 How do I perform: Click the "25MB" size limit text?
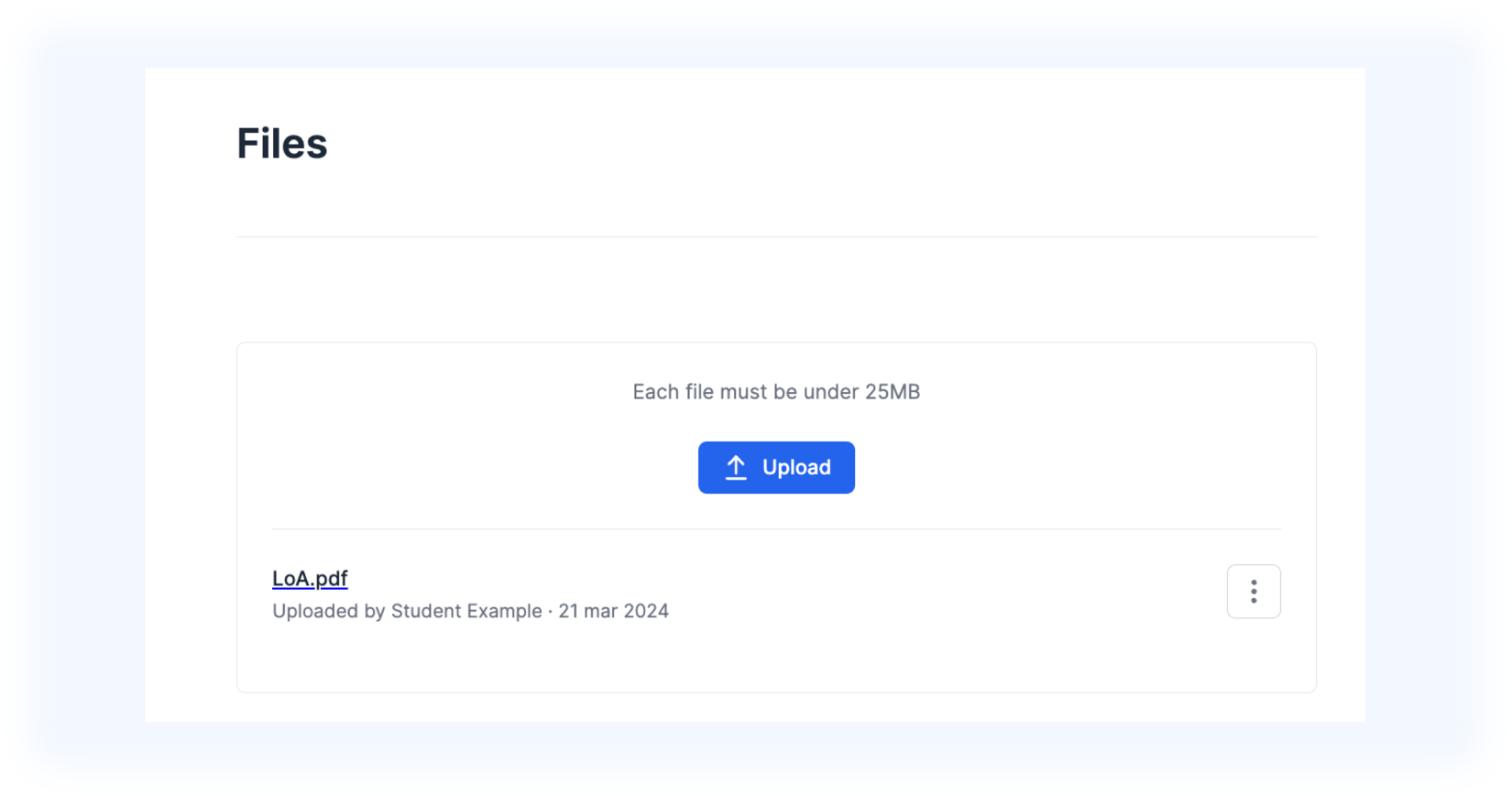893,392
